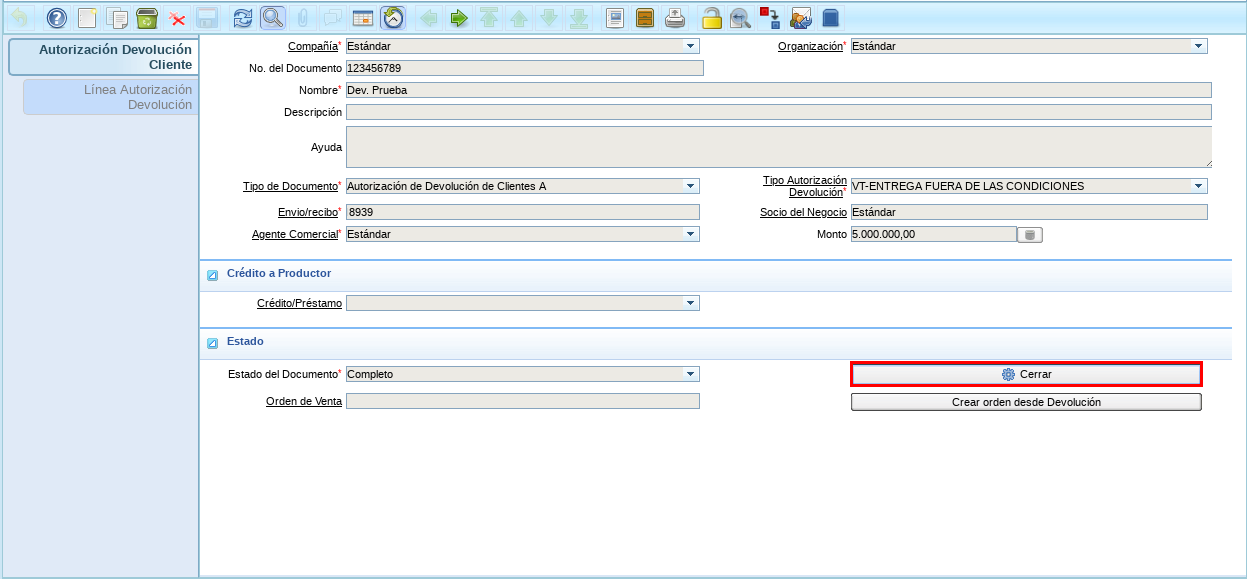Open the Crédito/Préstamo dropdown
The width and height of the screenshot is (1247, 579).
[690, 303]
